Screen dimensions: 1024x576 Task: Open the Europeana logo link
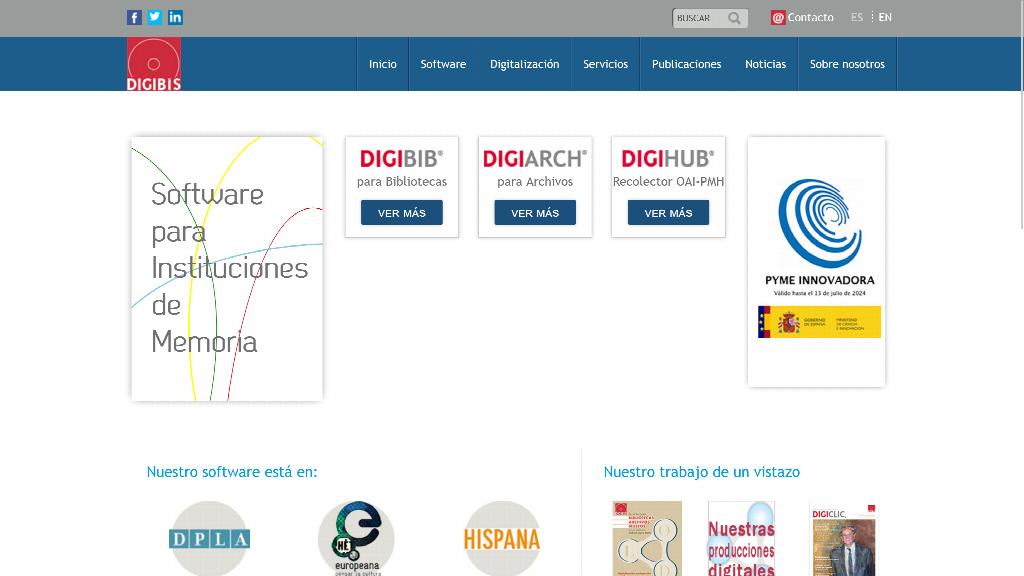356,539
